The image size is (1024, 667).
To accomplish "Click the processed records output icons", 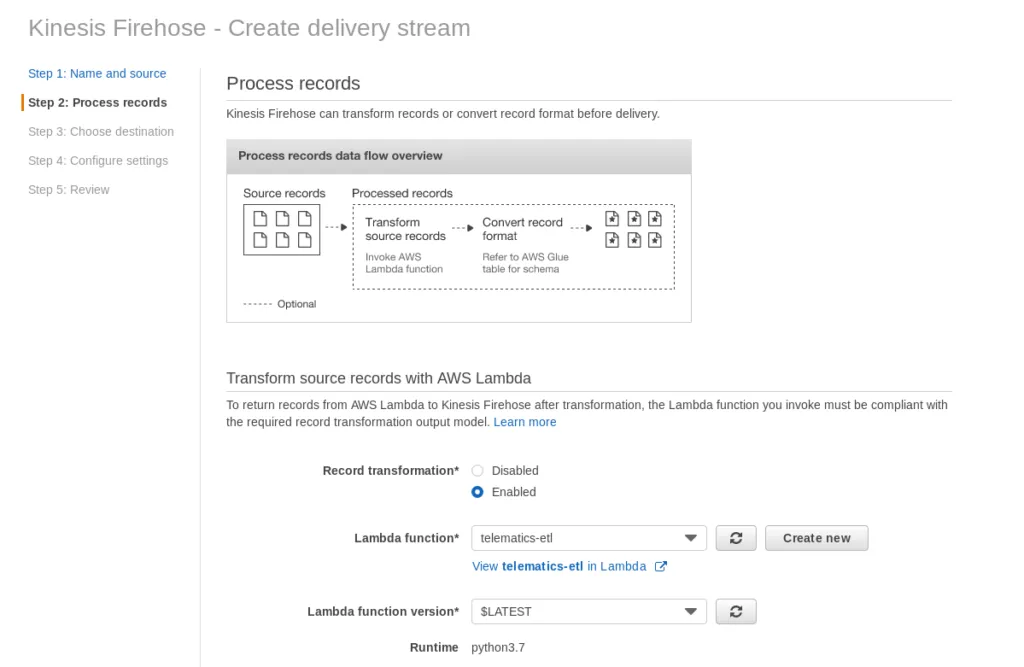I will [634, 229].
